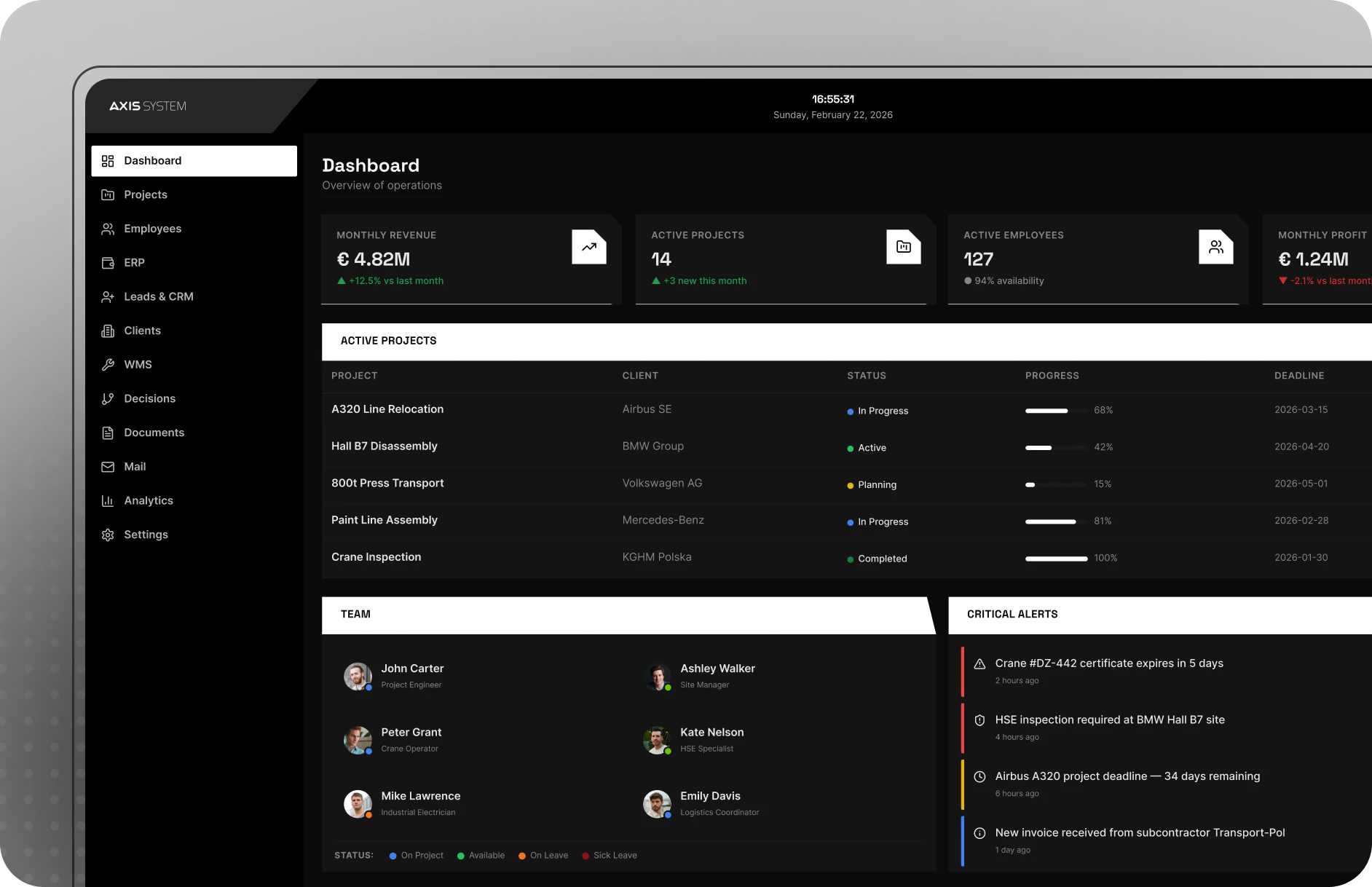1372x887 pixels.
Task: Click the bar chart icon beside Analytics
Action: point(108,501)
